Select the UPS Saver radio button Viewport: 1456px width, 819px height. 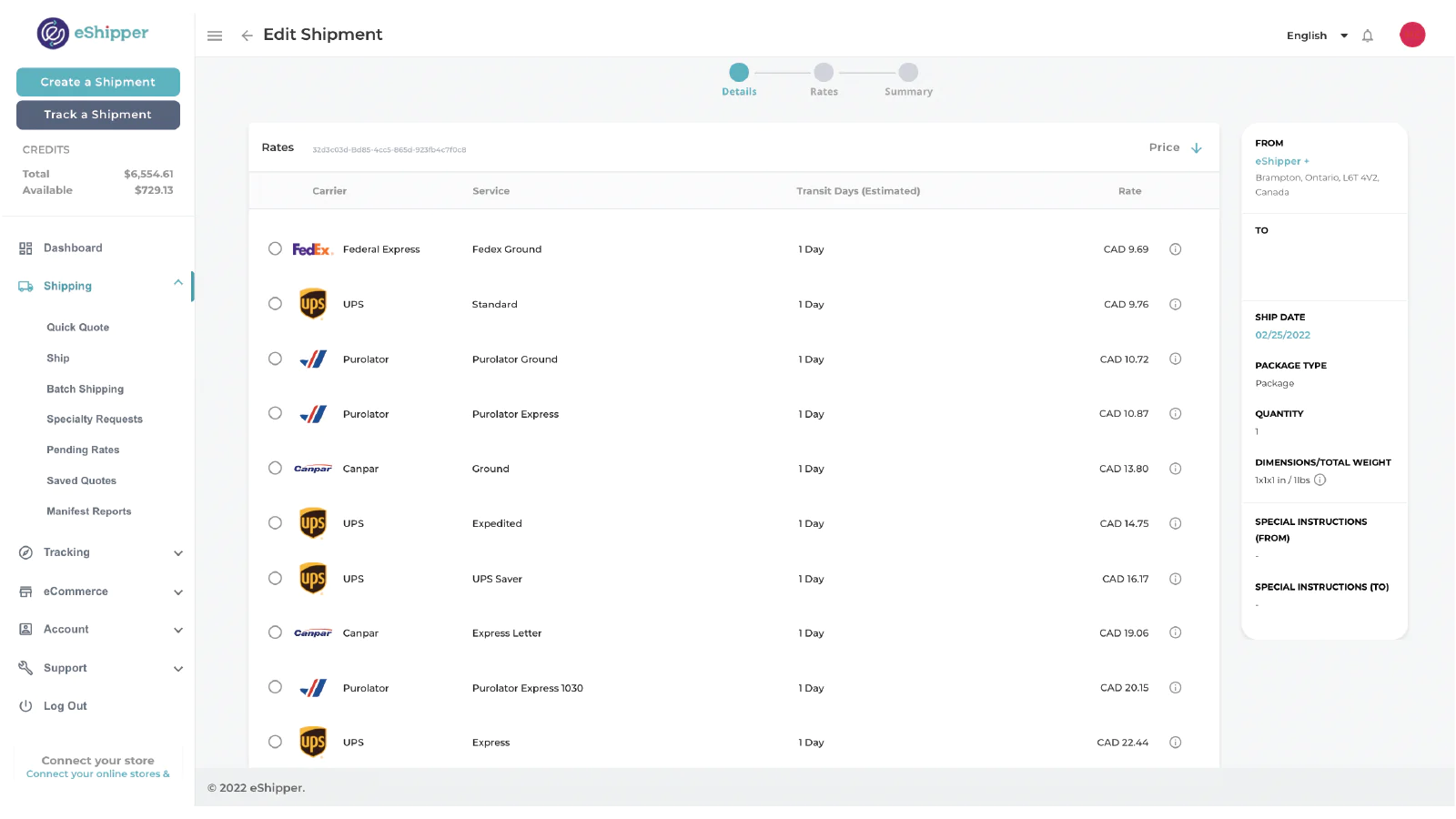click(x=275, y=578)
